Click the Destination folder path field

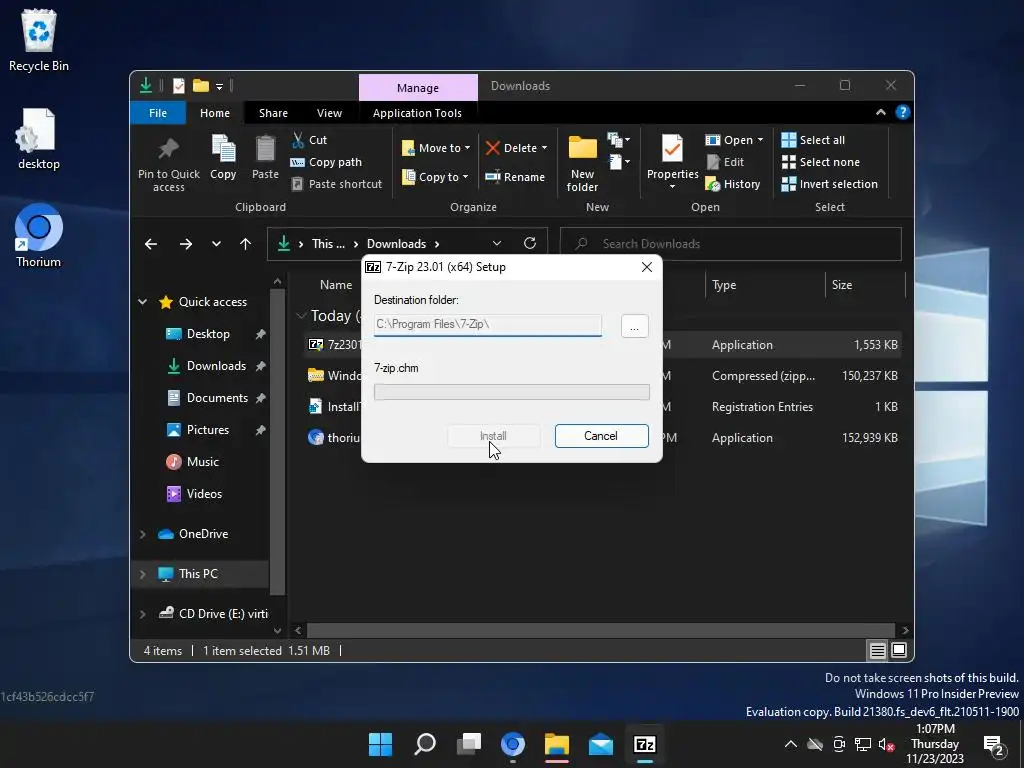[x=488, y=325]
